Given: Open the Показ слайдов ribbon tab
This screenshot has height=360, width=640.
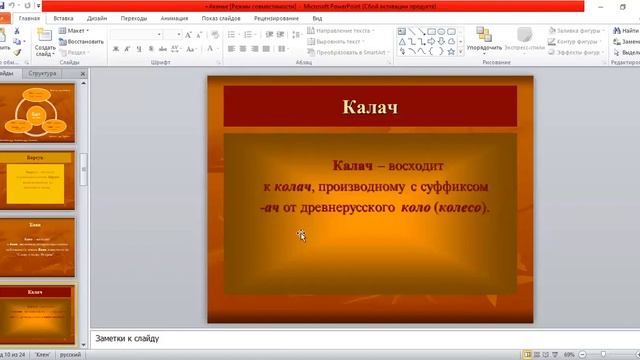Looking at the screenshot, I should pyautogui.click(x=221, y=18).
